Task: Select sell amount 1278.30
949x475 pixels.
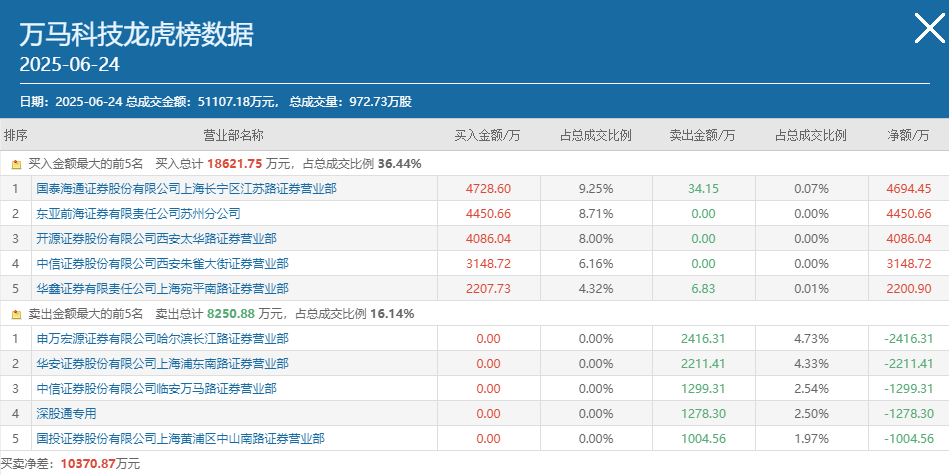Action: click(x=703, y=414)
